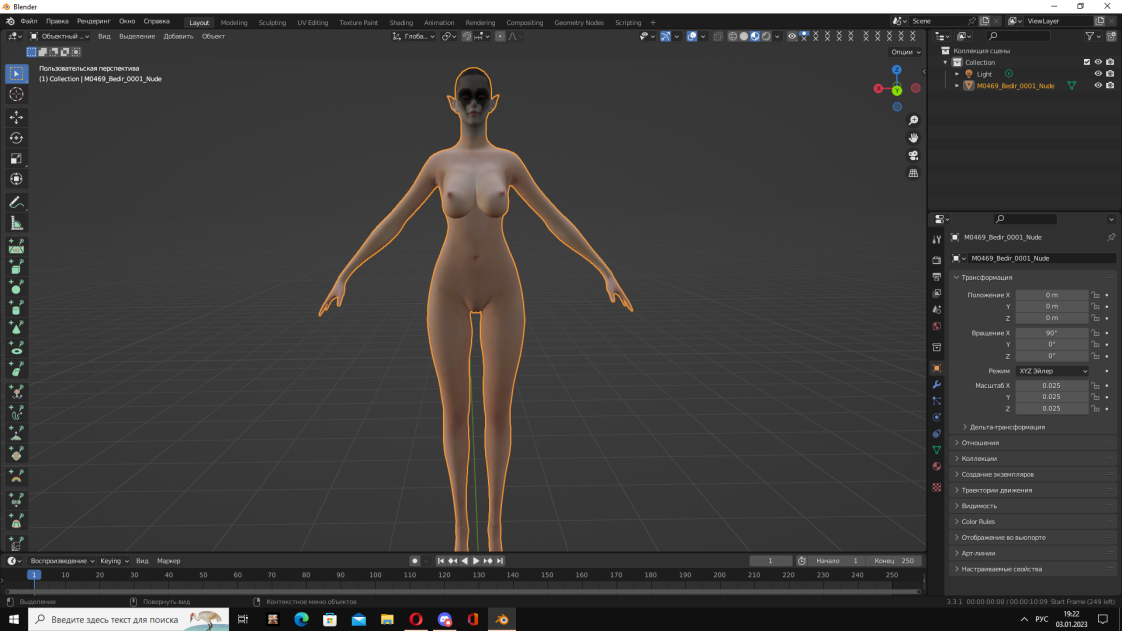Image resolution: width=1122 pixels, height=631 pixels.
Task: Select the Cursor tool in the left toolbar
Action: tap(16, 94)
